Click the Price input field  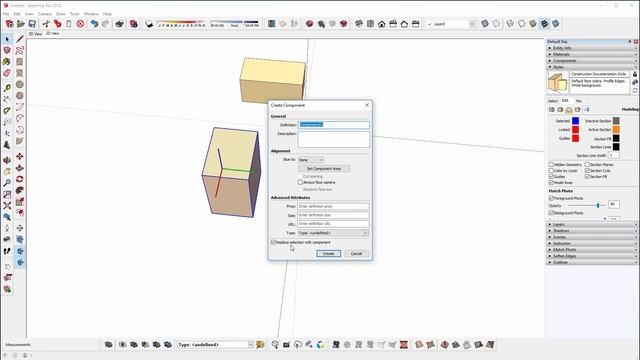point(333,207)
